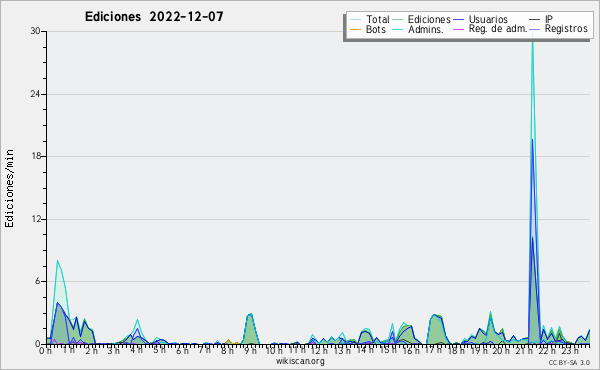Image resolution: width=600 pixels, height=370 pixels.
Task: Select the 'Registros' legend entry
Action: (x=566, y=29)
